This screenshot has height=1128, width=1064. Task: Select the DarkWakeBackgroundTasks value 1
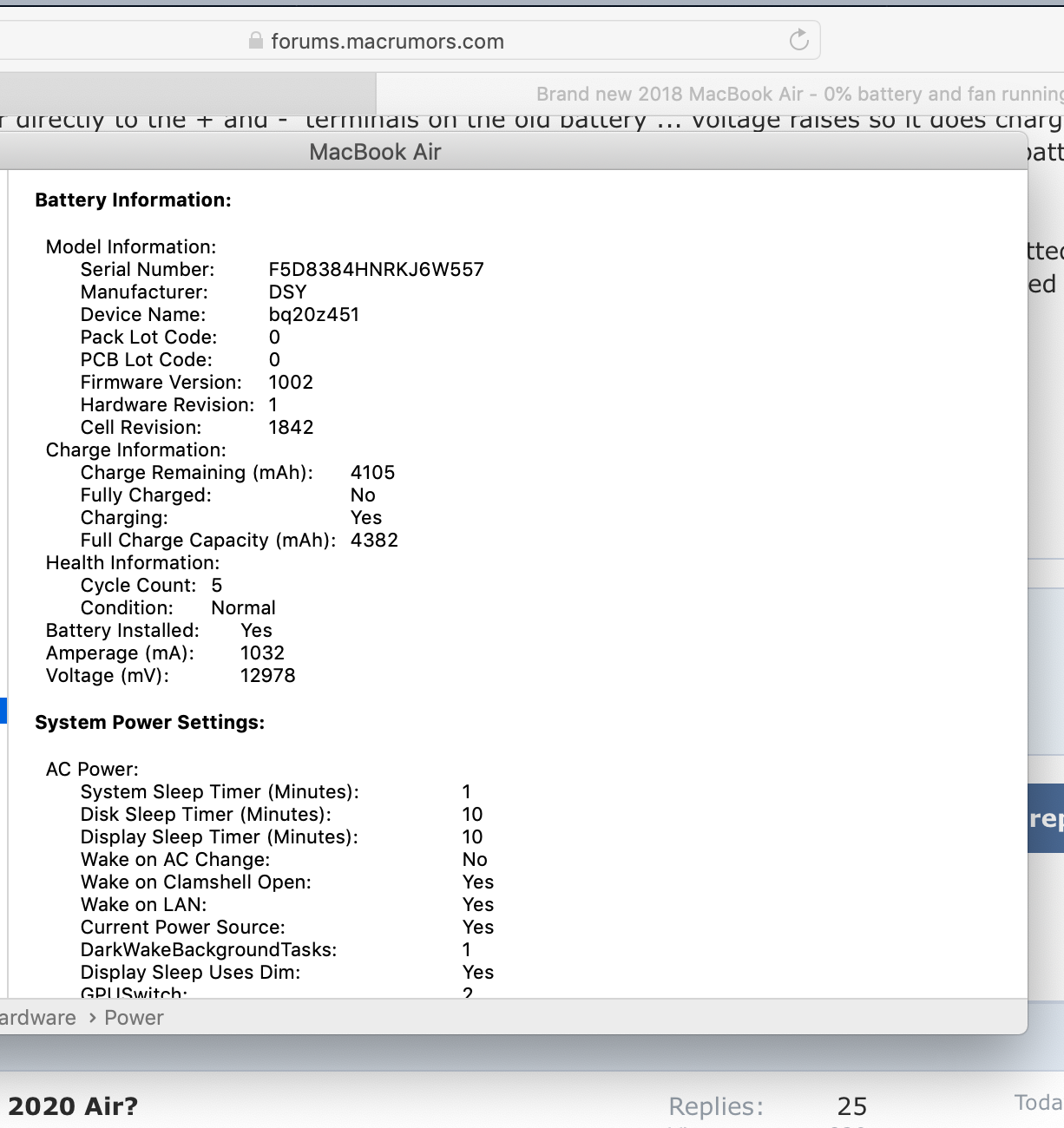pyautogui.click(x=467, y=950)
